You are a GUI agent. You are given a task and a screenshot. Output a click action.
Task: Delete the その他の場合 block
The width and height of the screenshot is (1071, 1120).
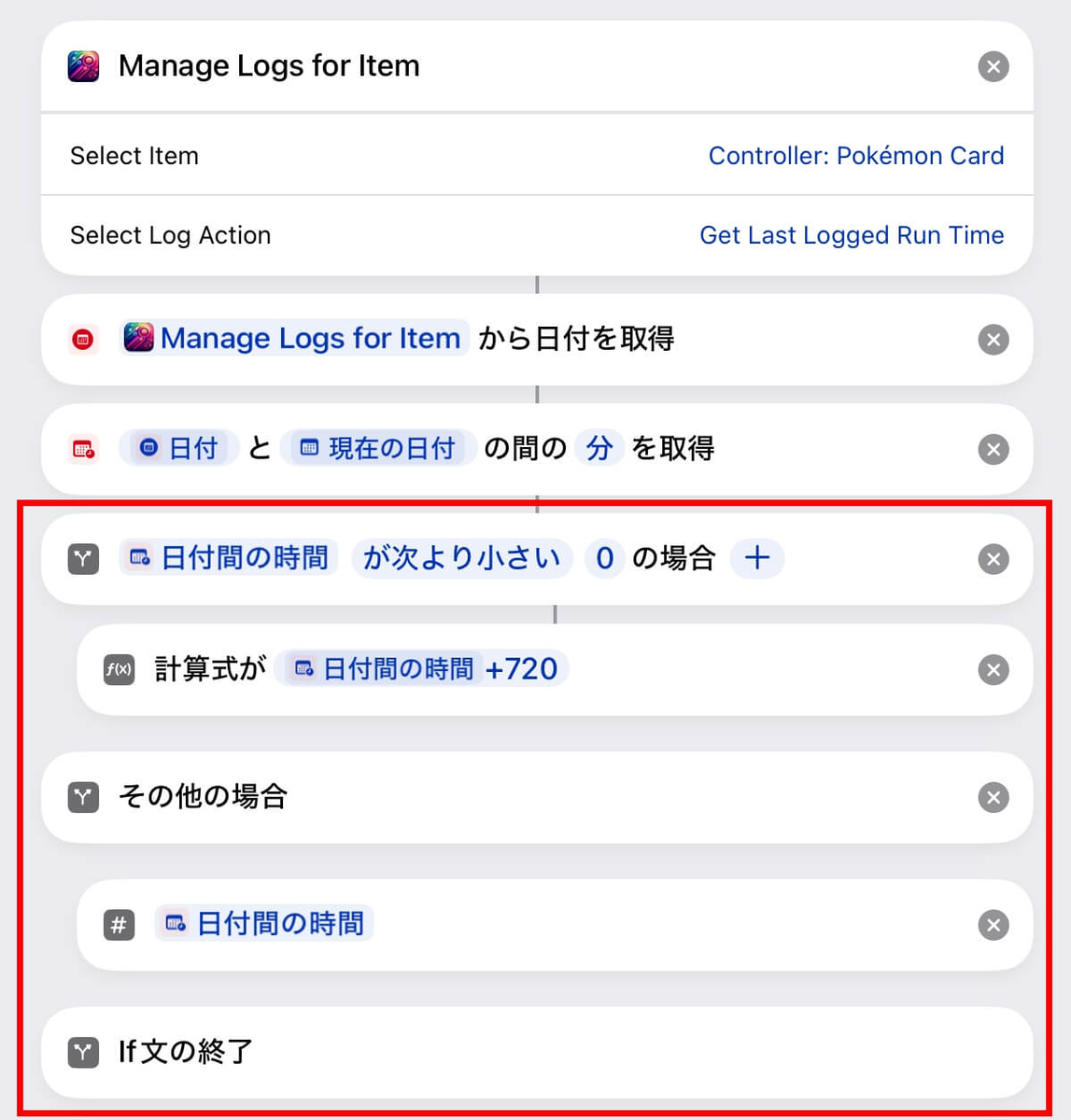993,798
